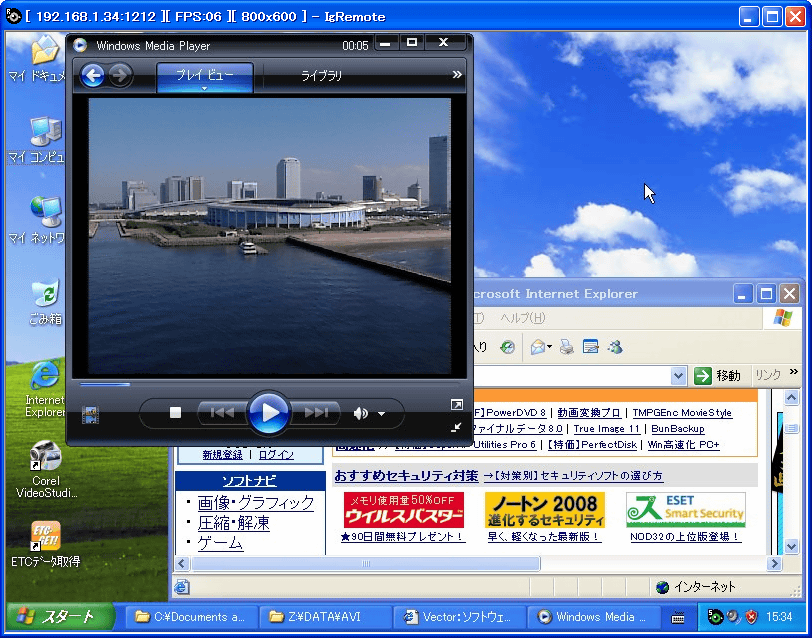Switch to the Z:¥DATA¥AVI taskbar button

[x=325, y=617]
